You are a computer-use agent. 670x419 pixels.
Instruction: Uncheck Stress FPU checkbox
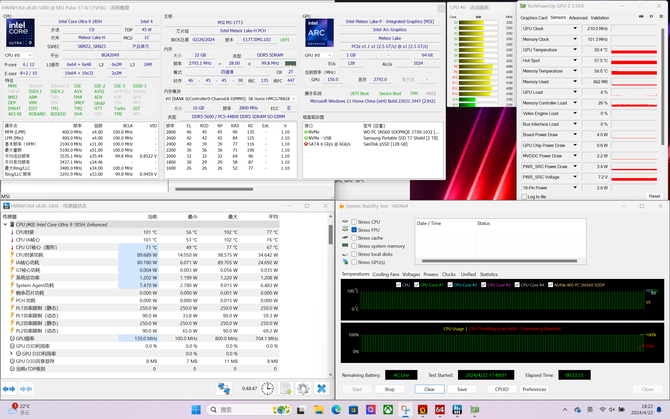point(354,230)
